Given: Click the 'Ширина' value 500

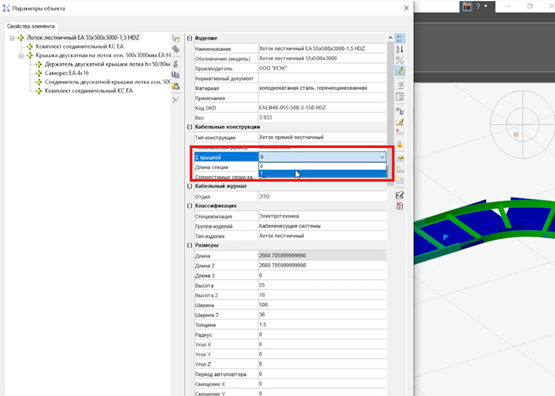Looking at the screenshot, I should point(322,305).
